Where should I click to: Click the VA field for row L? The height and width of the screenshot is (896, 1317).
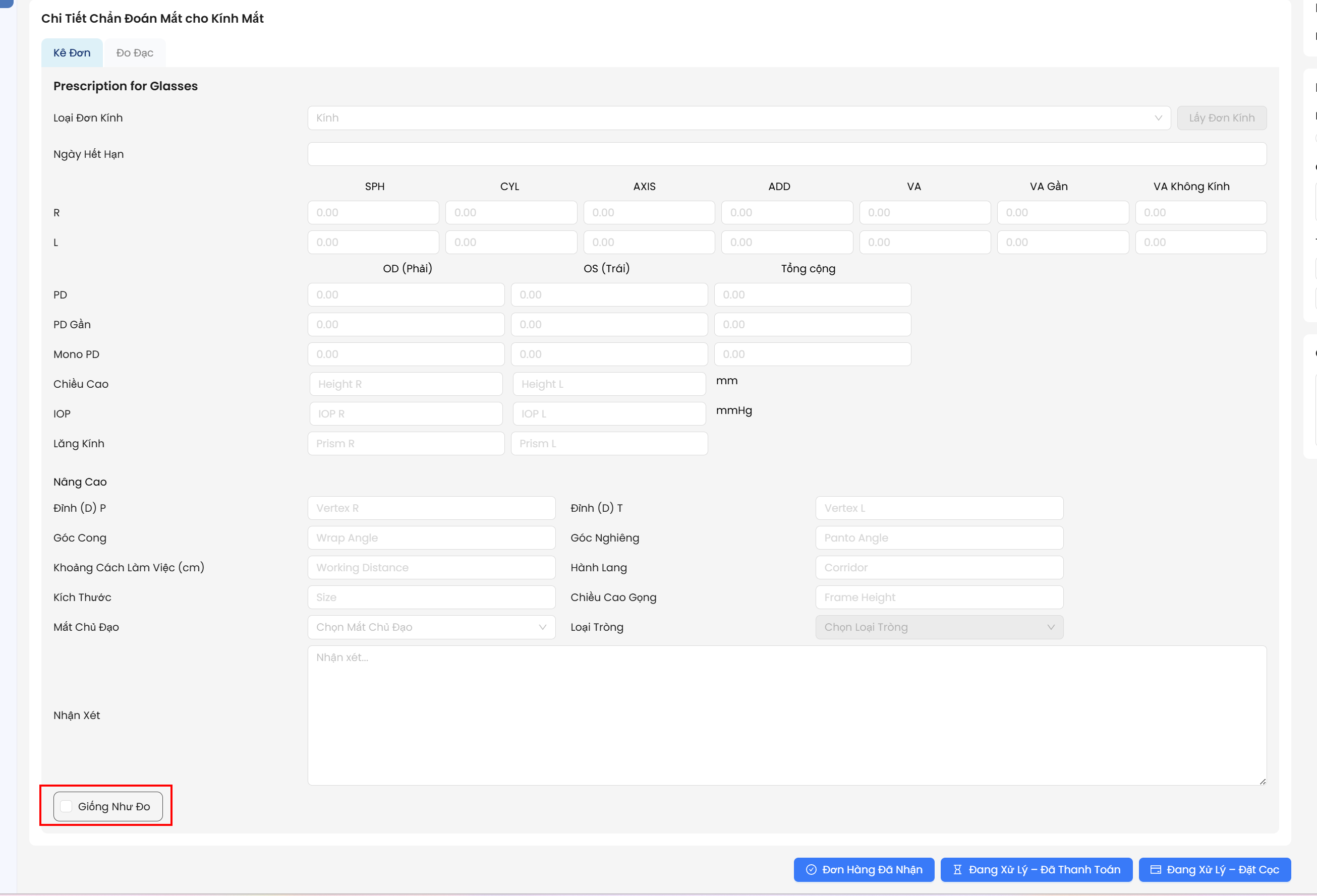(x=926, y=243)
